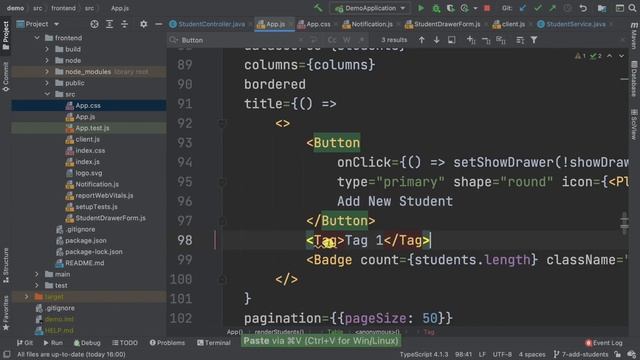Screen dimensions: 640x360
Task: Open the Project view dropdown arrow
Action: coord(56,24)
